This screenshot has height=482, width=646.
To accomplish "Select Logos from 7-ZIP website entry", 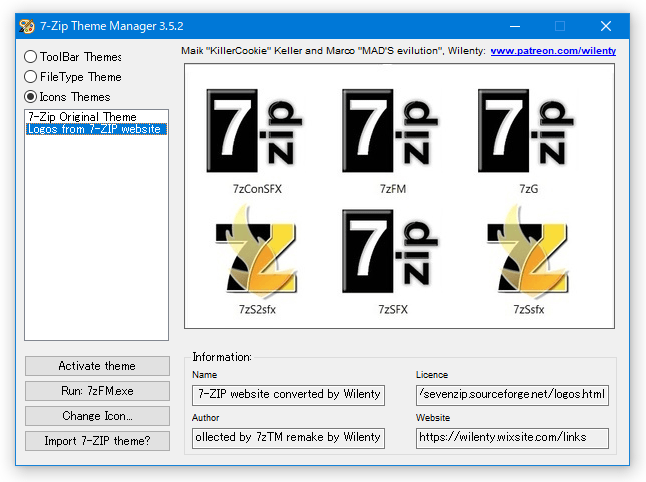I will click(x=96, y=129).
